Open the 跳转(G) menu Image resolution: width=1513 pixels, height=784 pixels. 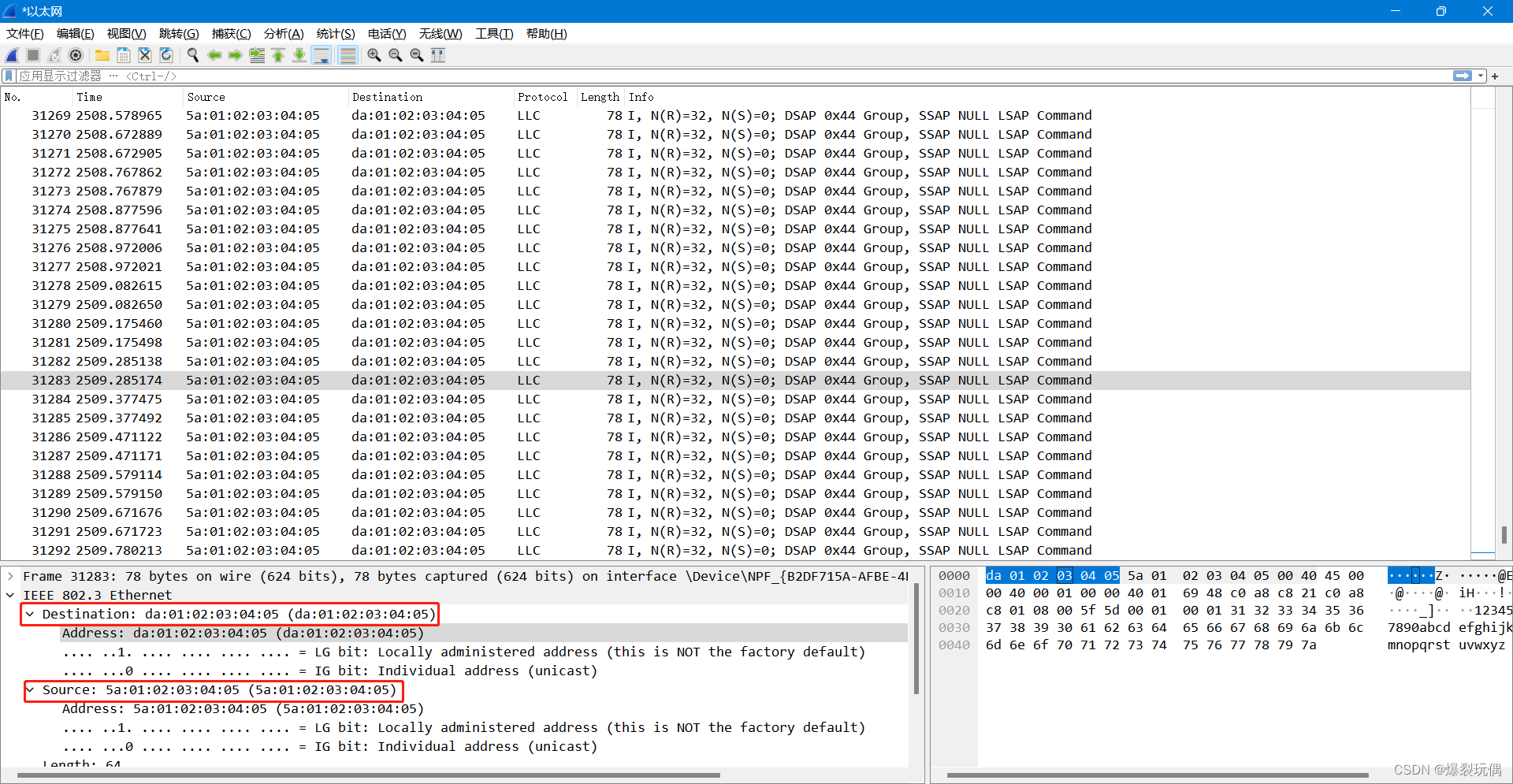click(x=179, y=34)
